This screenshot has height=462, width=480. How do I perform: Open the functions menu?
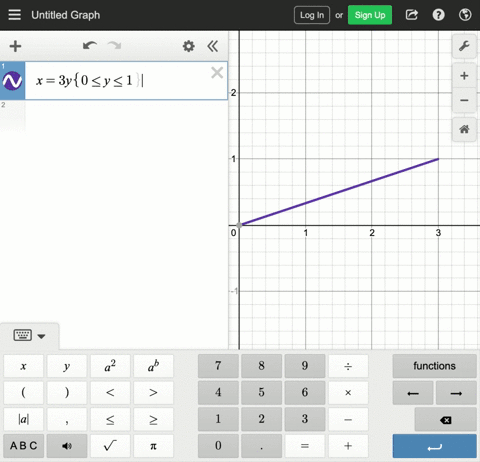coord(434,366)
